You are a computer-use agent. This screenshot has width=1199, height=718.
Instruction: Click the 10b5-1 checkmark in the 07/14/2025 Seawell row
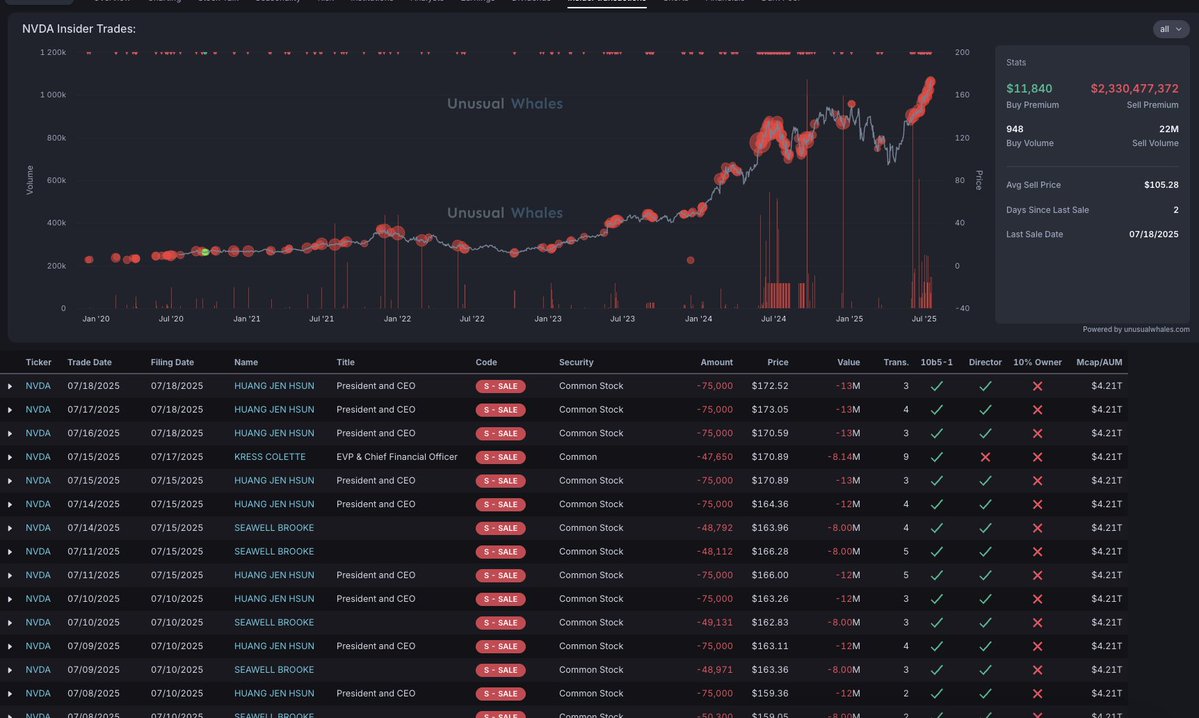(x=936, y=528)
